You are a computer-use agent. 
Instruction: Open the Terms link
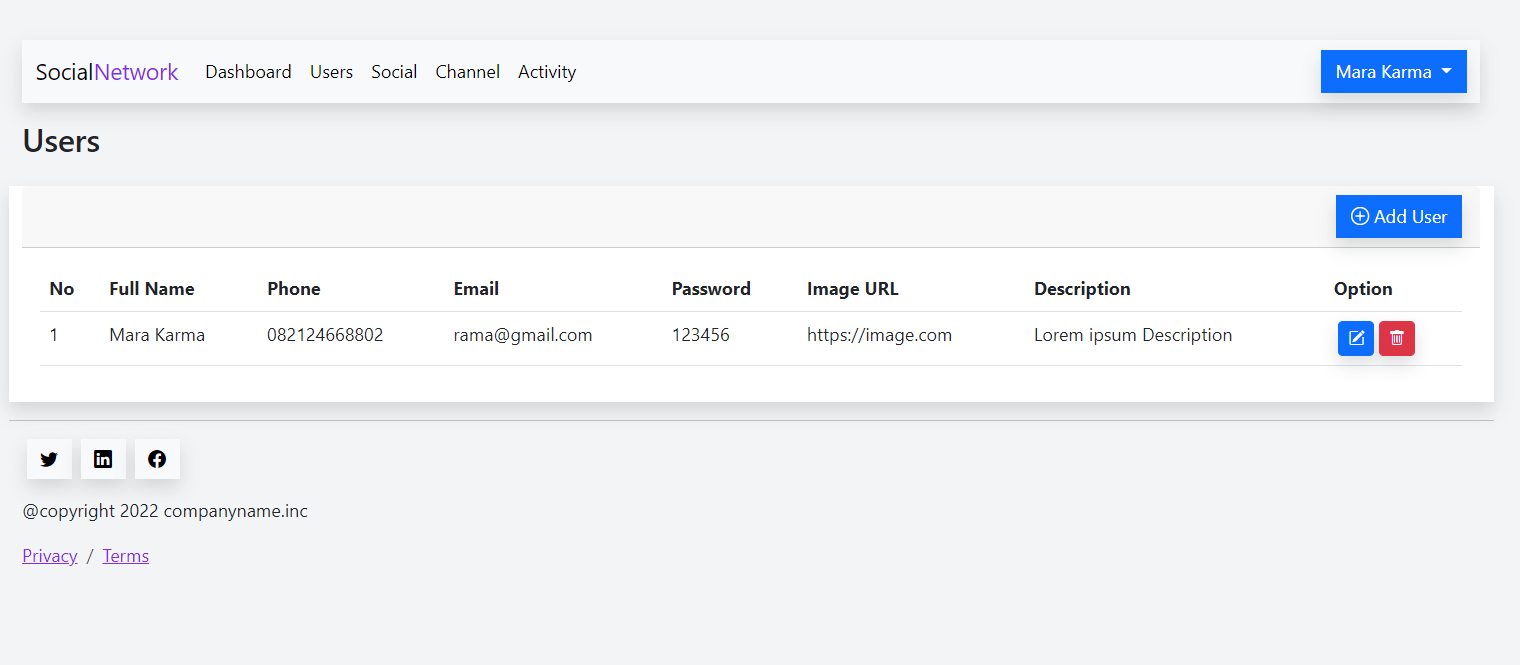click(x=126, y=556)
